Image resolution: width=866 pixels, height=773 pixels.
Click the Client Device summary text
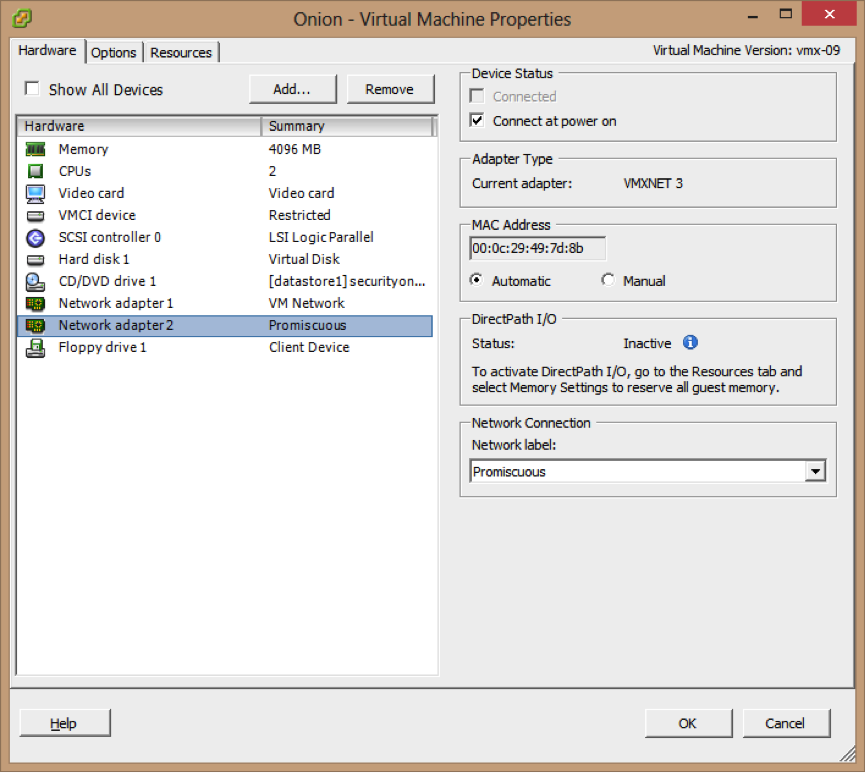tap(309, 347)
